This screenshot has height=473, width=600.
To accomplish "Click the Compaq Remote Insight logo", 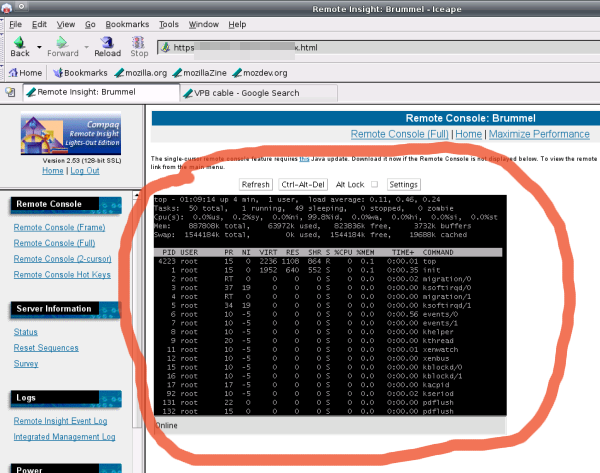I will pyautogui.click(x=71, y=133).
